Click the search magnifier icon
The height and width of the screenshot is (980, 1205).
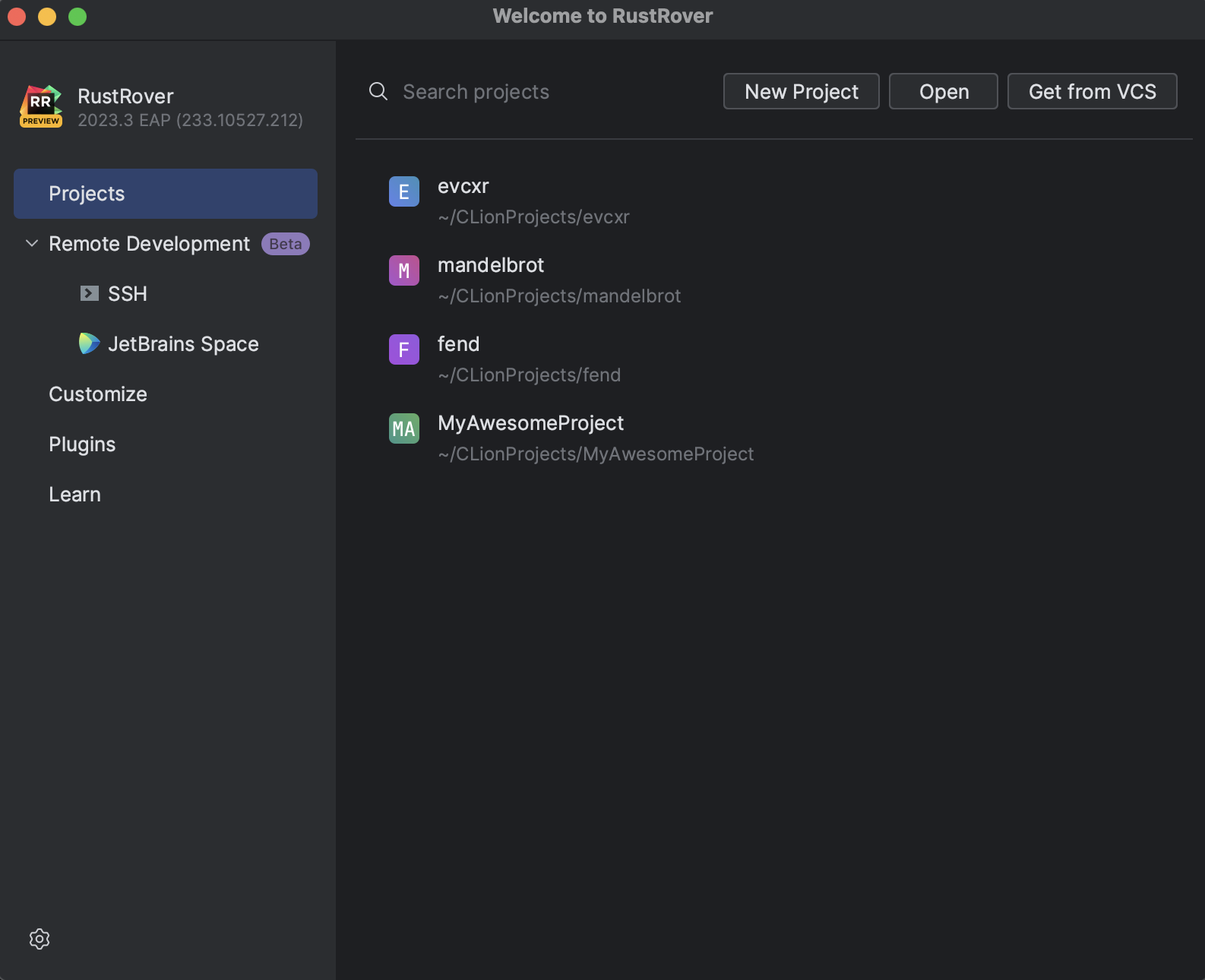(x=378, y=92)
